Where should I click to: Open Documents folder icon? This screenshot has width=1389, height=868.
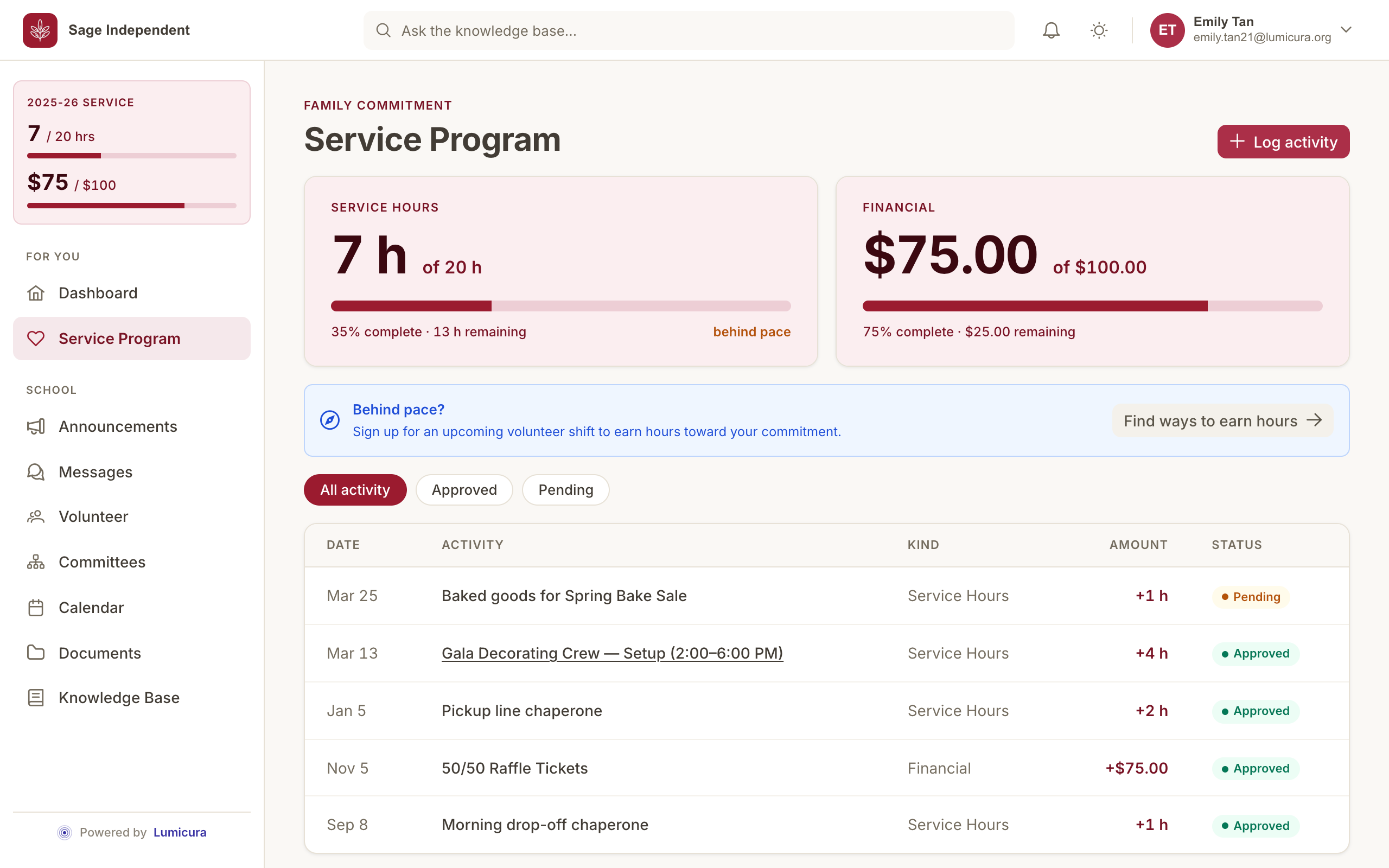coord(36,653)
